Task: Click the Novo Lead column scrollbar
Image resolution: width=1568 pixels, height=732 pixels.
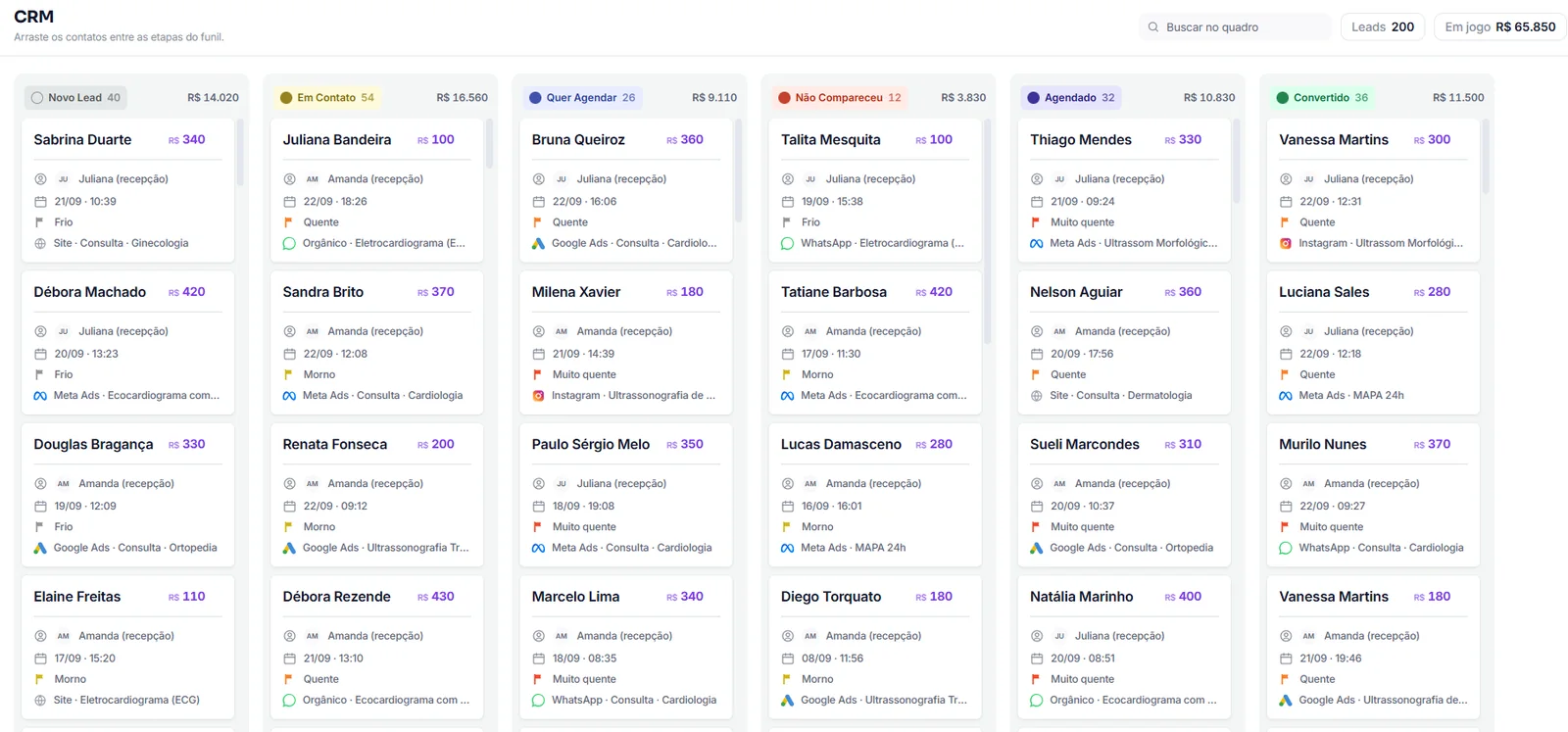Action: pos(240,153)
